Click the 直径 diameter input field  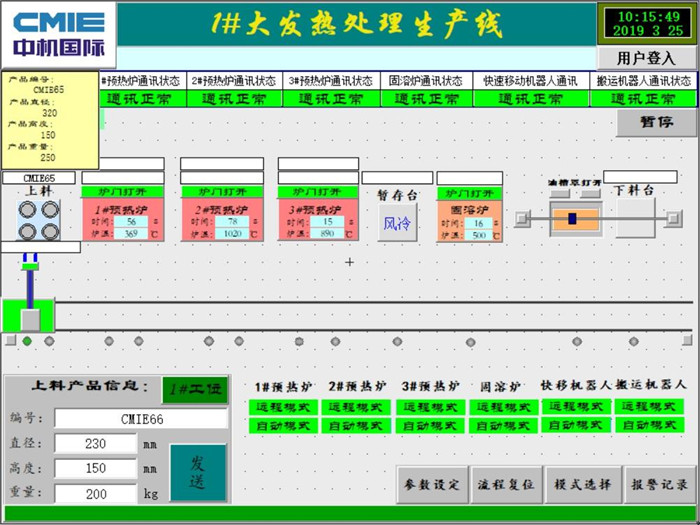click(x=95, y=443)
